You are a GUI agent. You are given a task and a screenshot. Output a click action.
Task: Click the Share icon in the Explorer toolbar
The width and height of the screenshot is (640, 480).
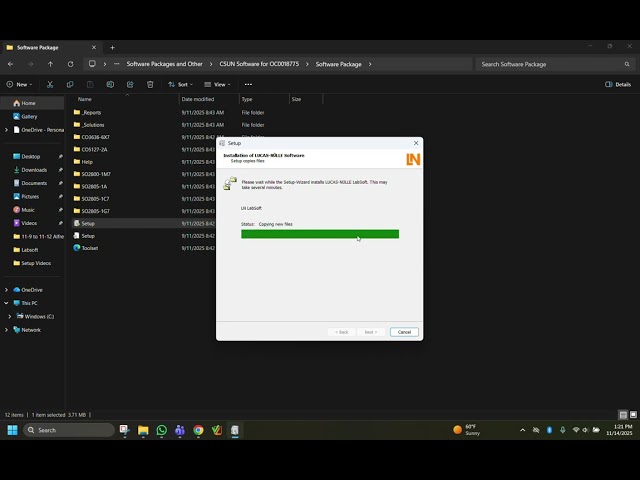130,84
